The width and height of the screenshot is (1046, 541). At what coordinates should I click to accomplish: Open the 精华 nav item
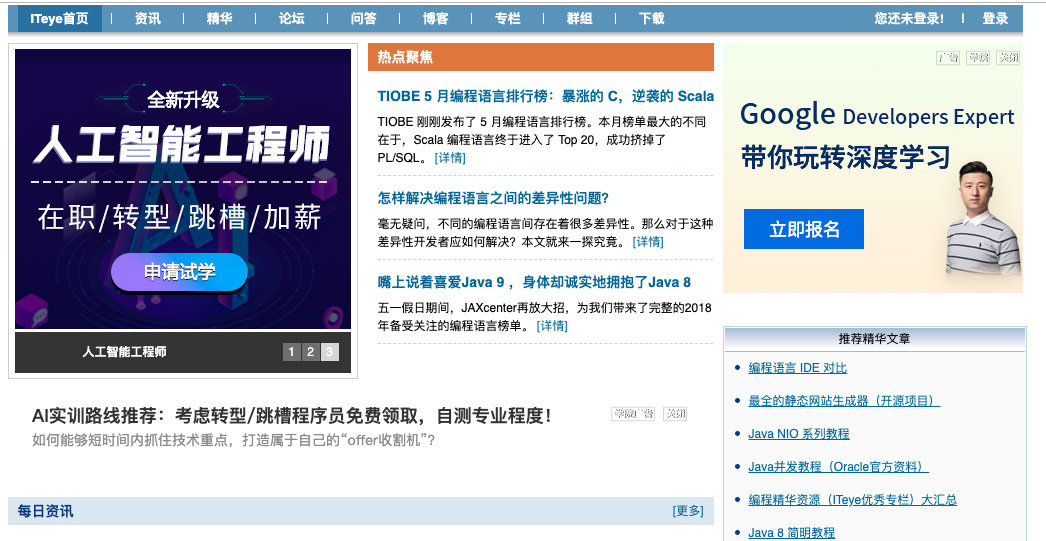(219, 19)
